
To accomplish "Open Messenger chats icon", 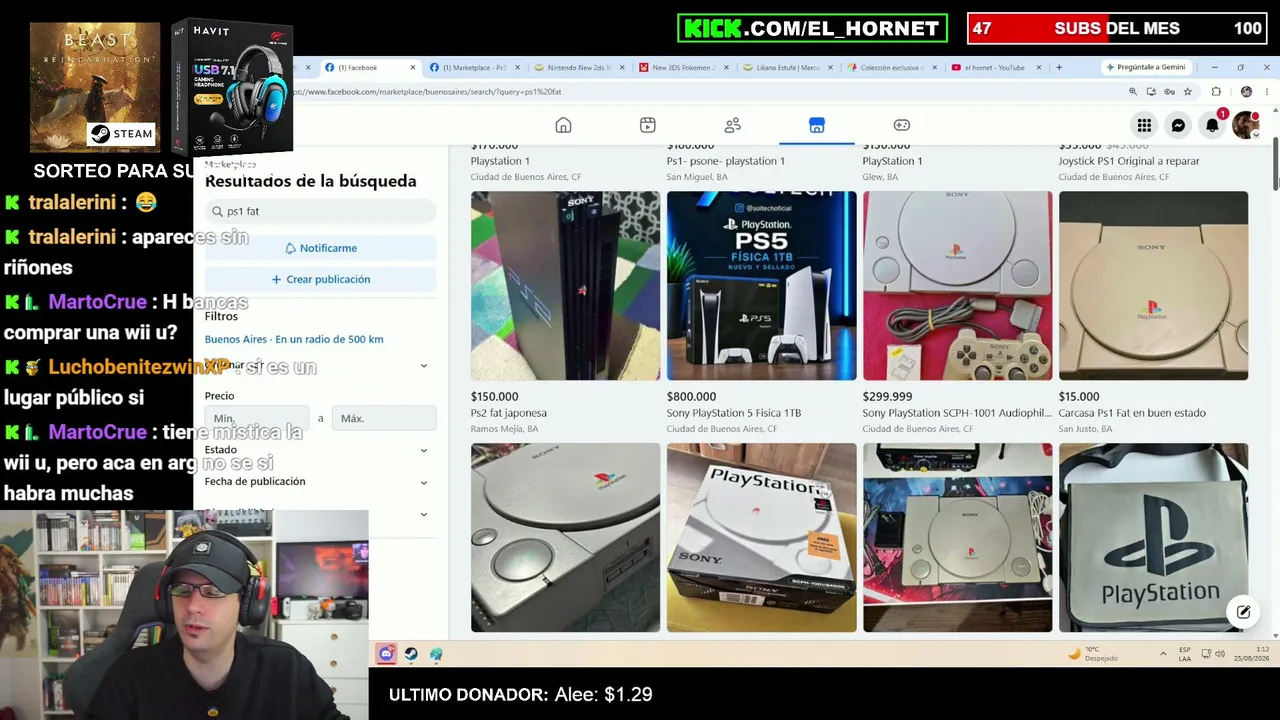I will point(1178,125).
